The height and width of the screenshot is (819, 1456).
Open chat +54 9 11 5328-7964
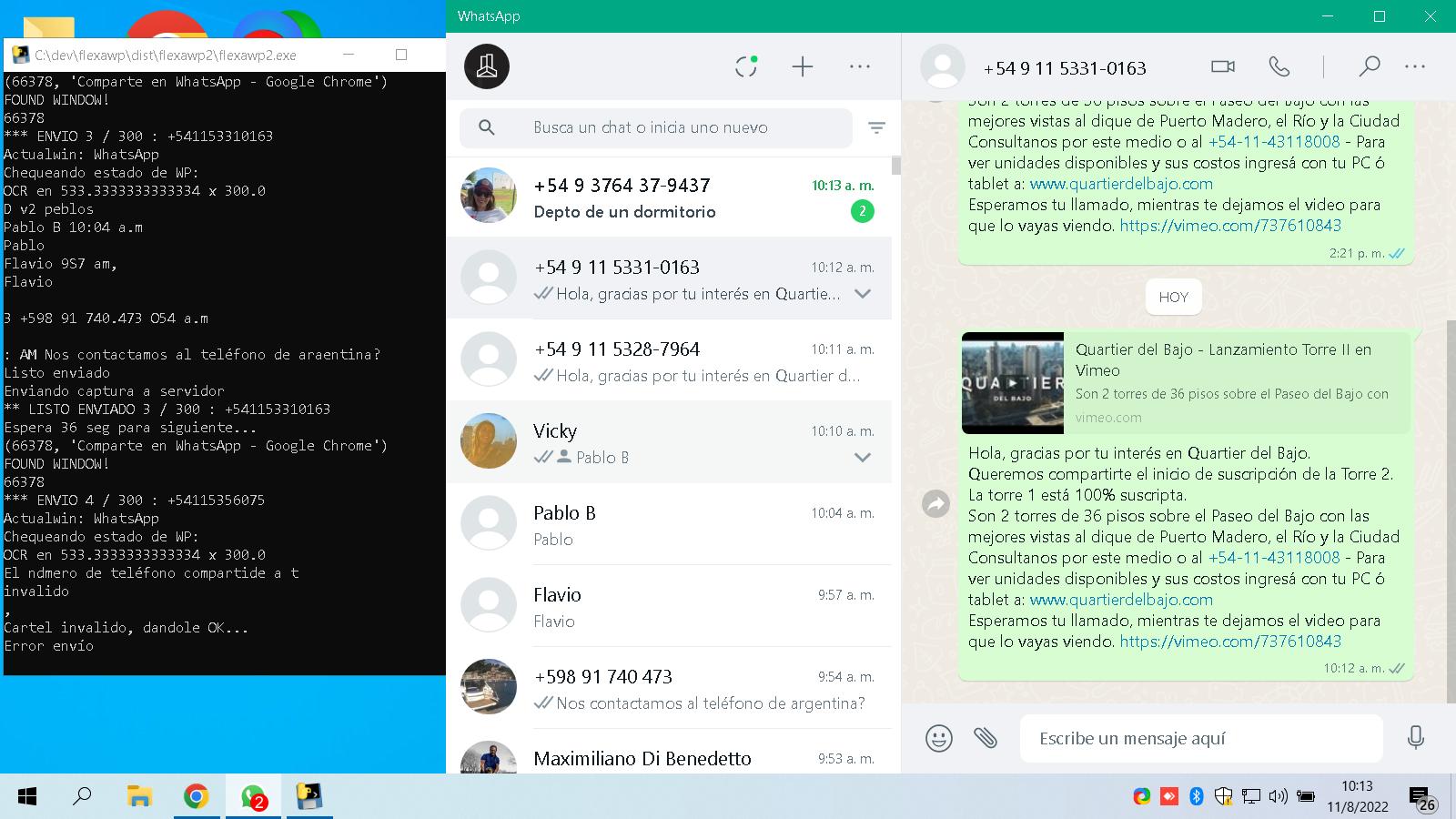point(669,360)
